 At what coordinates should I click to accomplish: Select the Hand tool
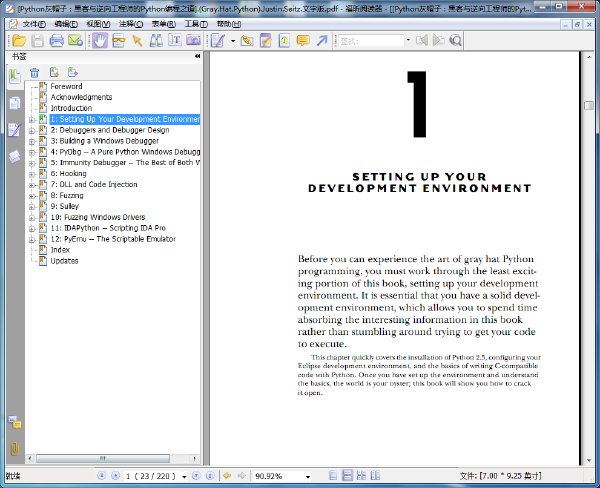tap(100, 40)
